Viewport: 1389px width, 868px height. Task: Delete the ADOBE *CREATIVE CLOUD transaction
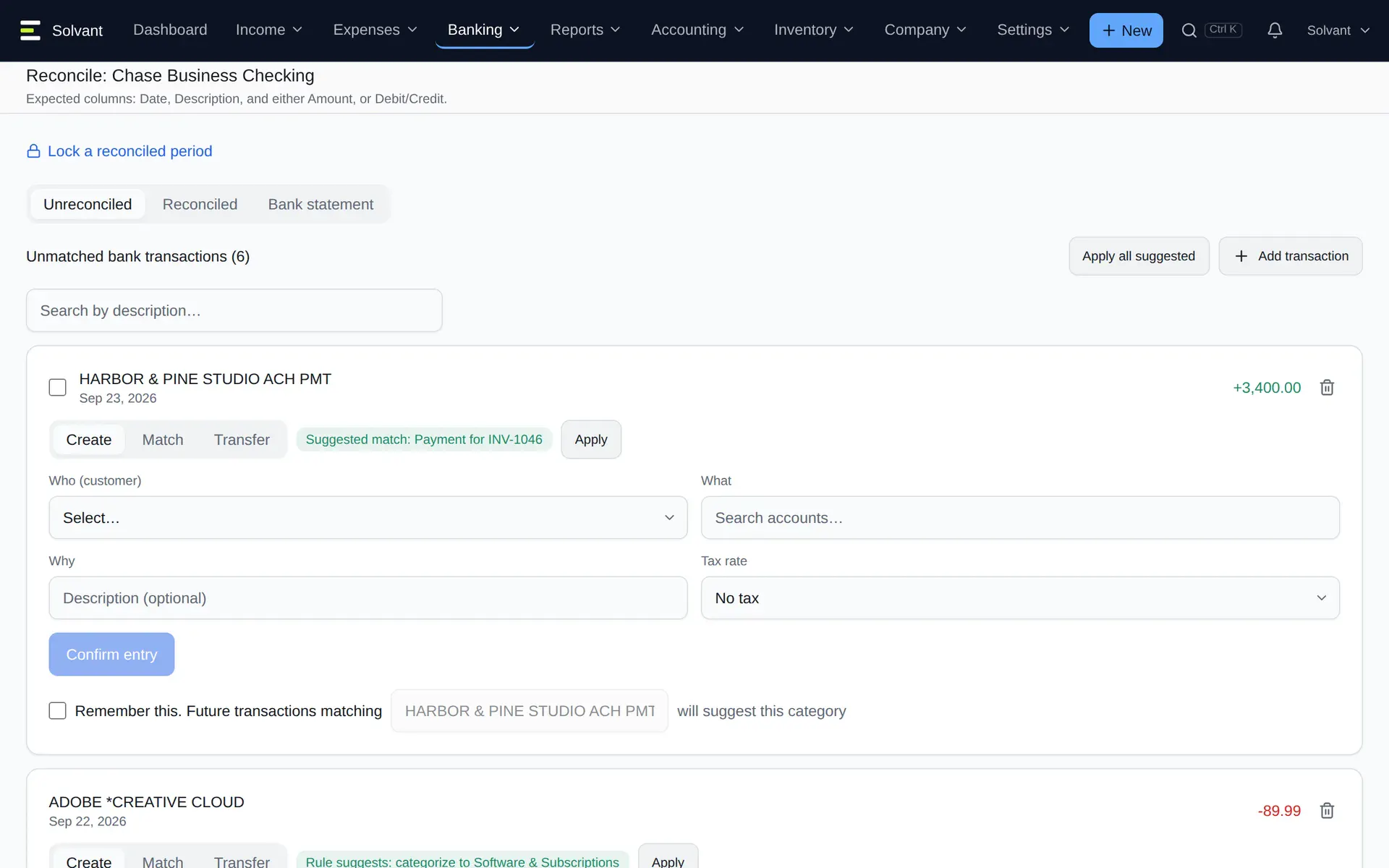pyautogui.click(x=1327, y=811)
